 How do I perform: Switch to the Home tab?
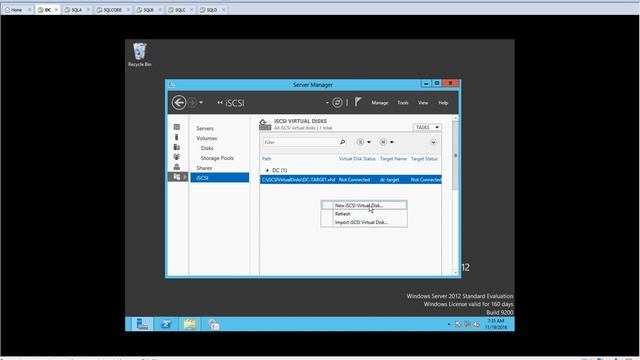(17, 10)
